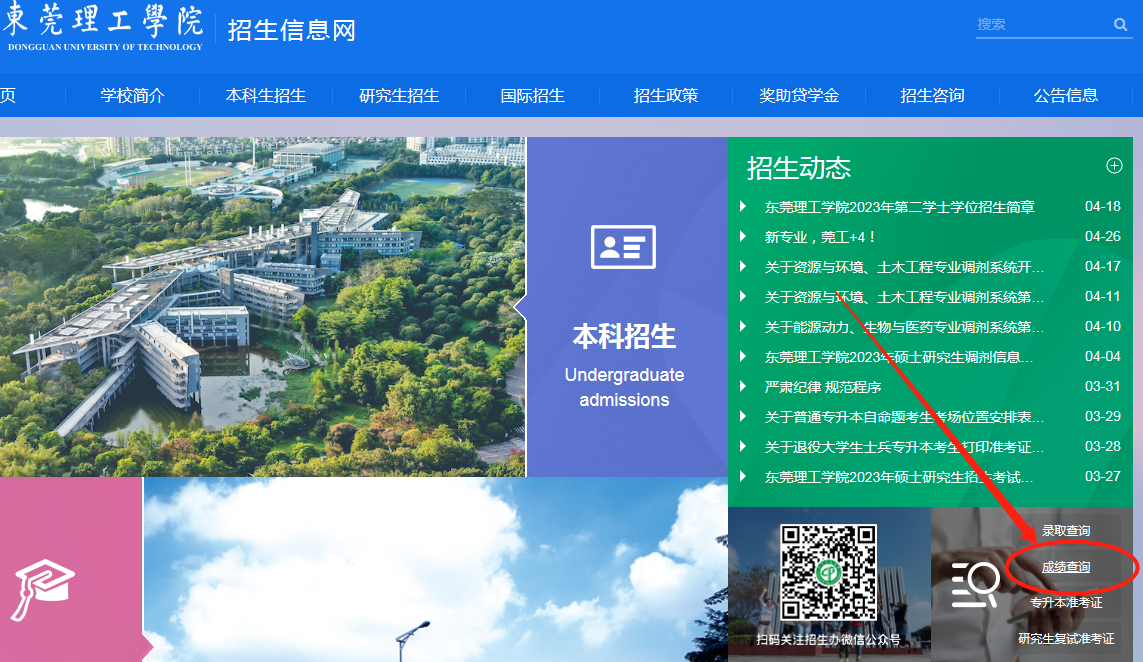Screen dimensions: 1143x662
Task: Click the magnifier-list query icon near 录取查询
Action: pyautogui.click(x=974, y=583)
